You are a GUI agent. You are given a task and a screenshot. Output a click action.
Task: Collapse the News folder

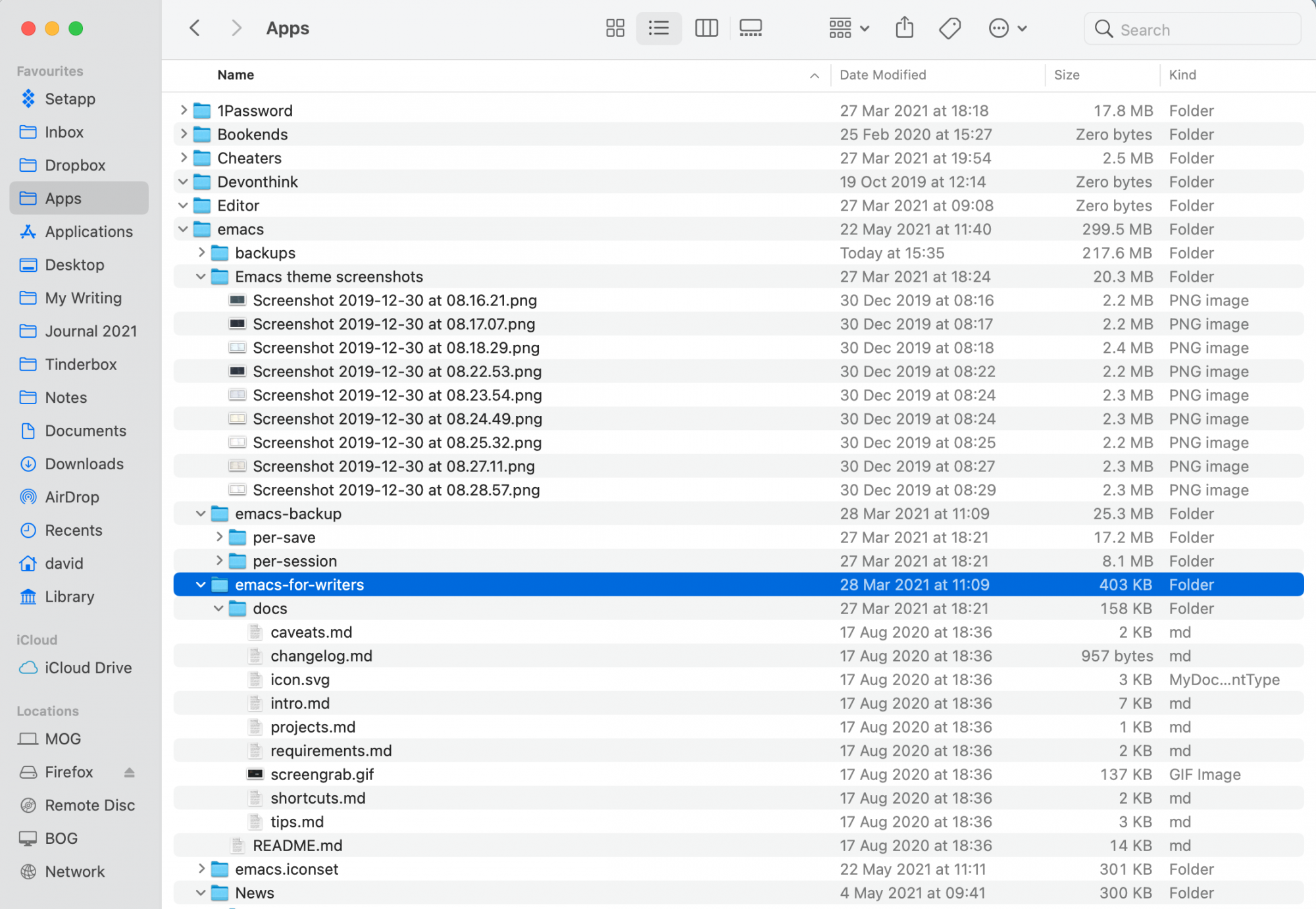tap(201, 893)
